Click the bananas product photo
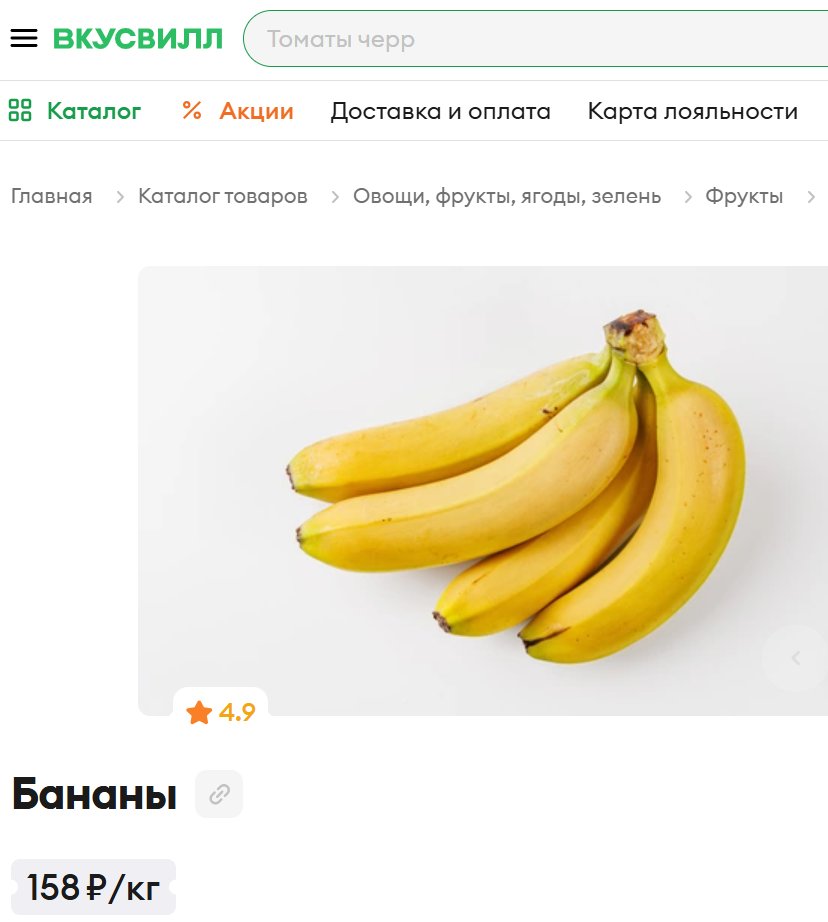828x922 pixels. [483, 490]
